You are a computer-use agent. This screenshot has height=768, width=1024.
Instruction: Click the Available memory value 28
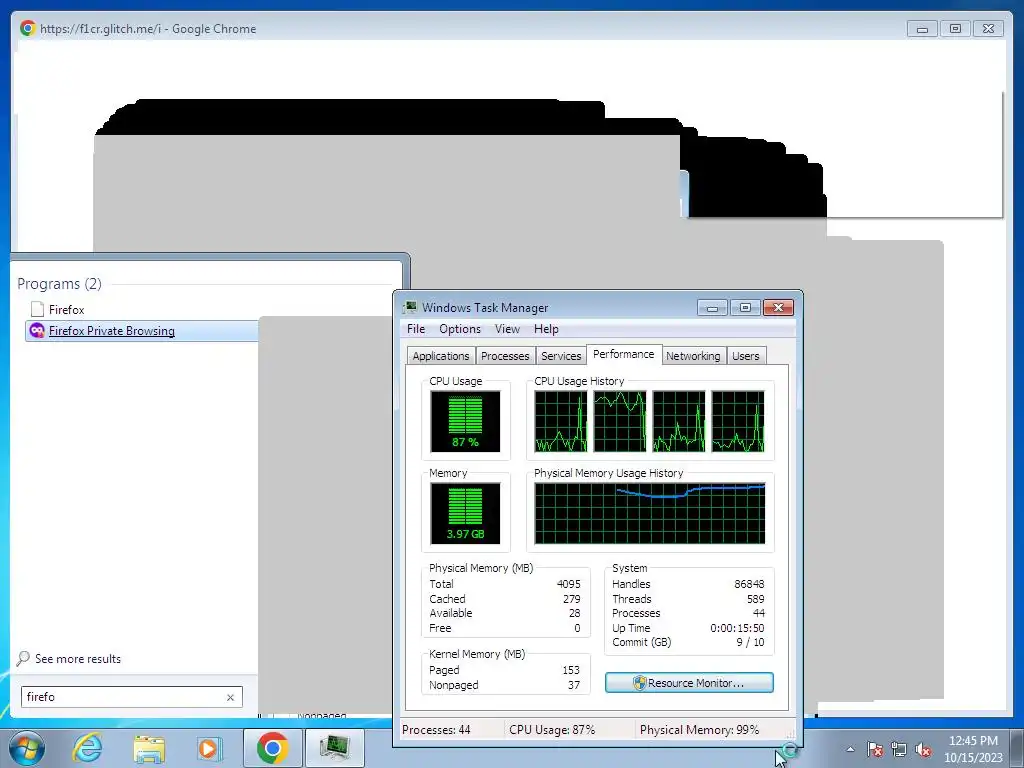point(574,613)
